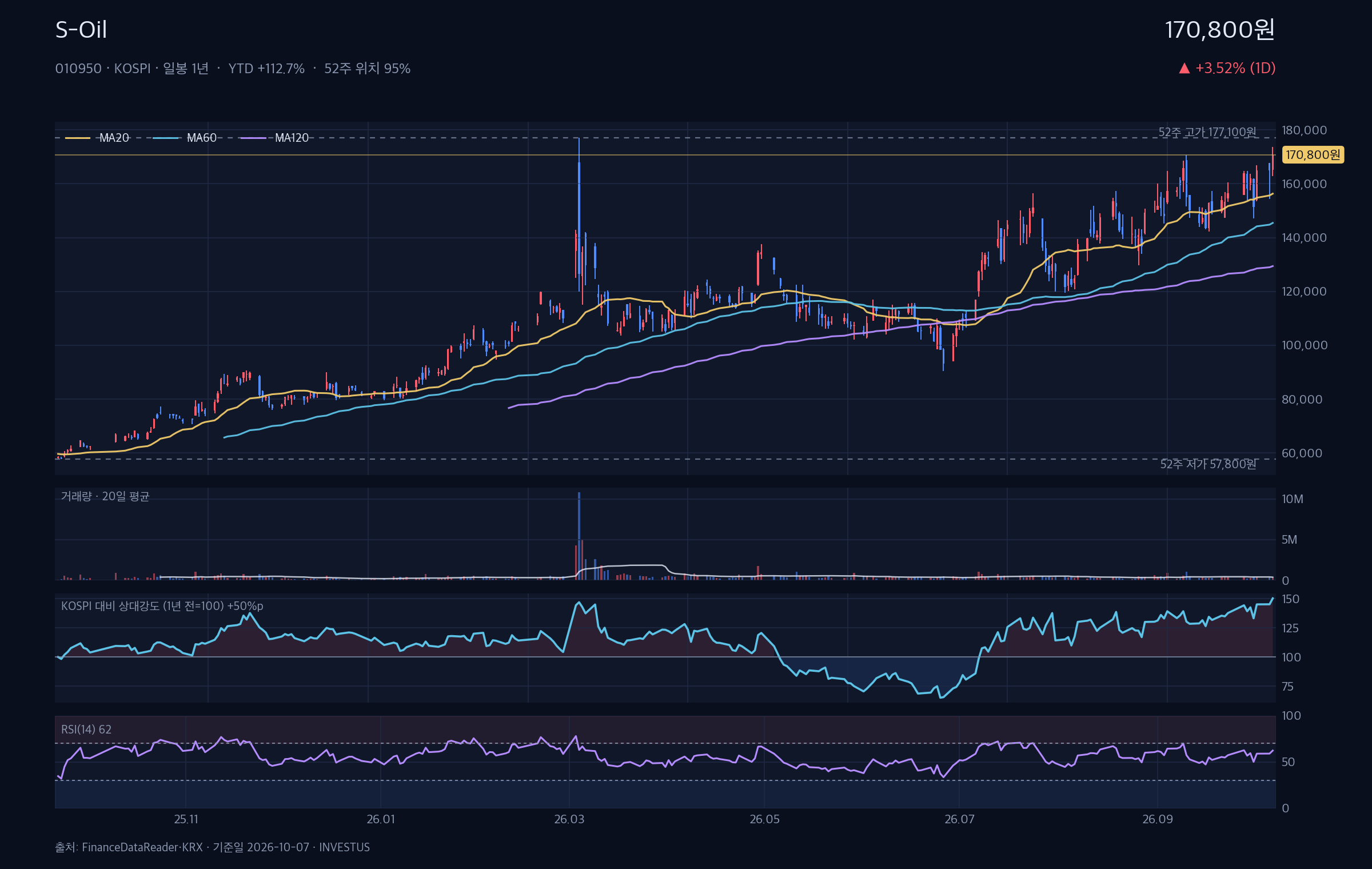Click the 80,000 price axis label
Screen dimensions: 1372x869
coord(1302,400)
